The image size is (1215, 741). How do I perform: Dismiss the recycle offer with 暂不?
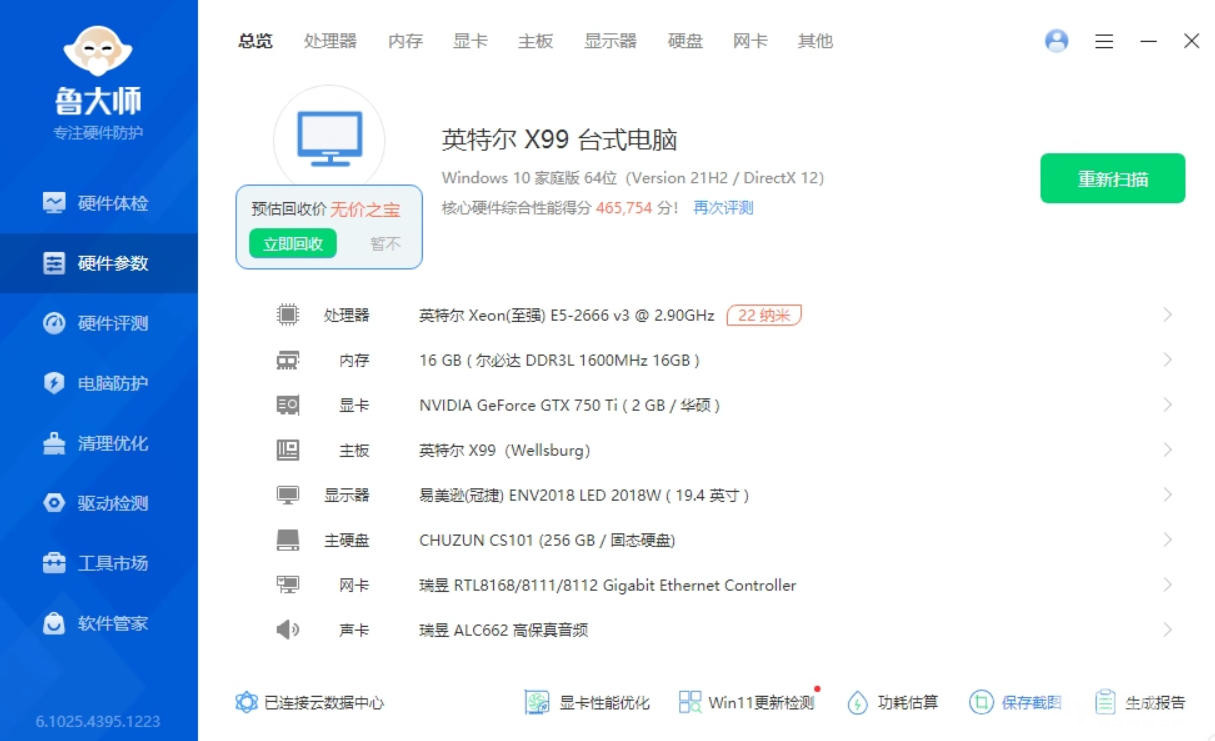[385, 243]
